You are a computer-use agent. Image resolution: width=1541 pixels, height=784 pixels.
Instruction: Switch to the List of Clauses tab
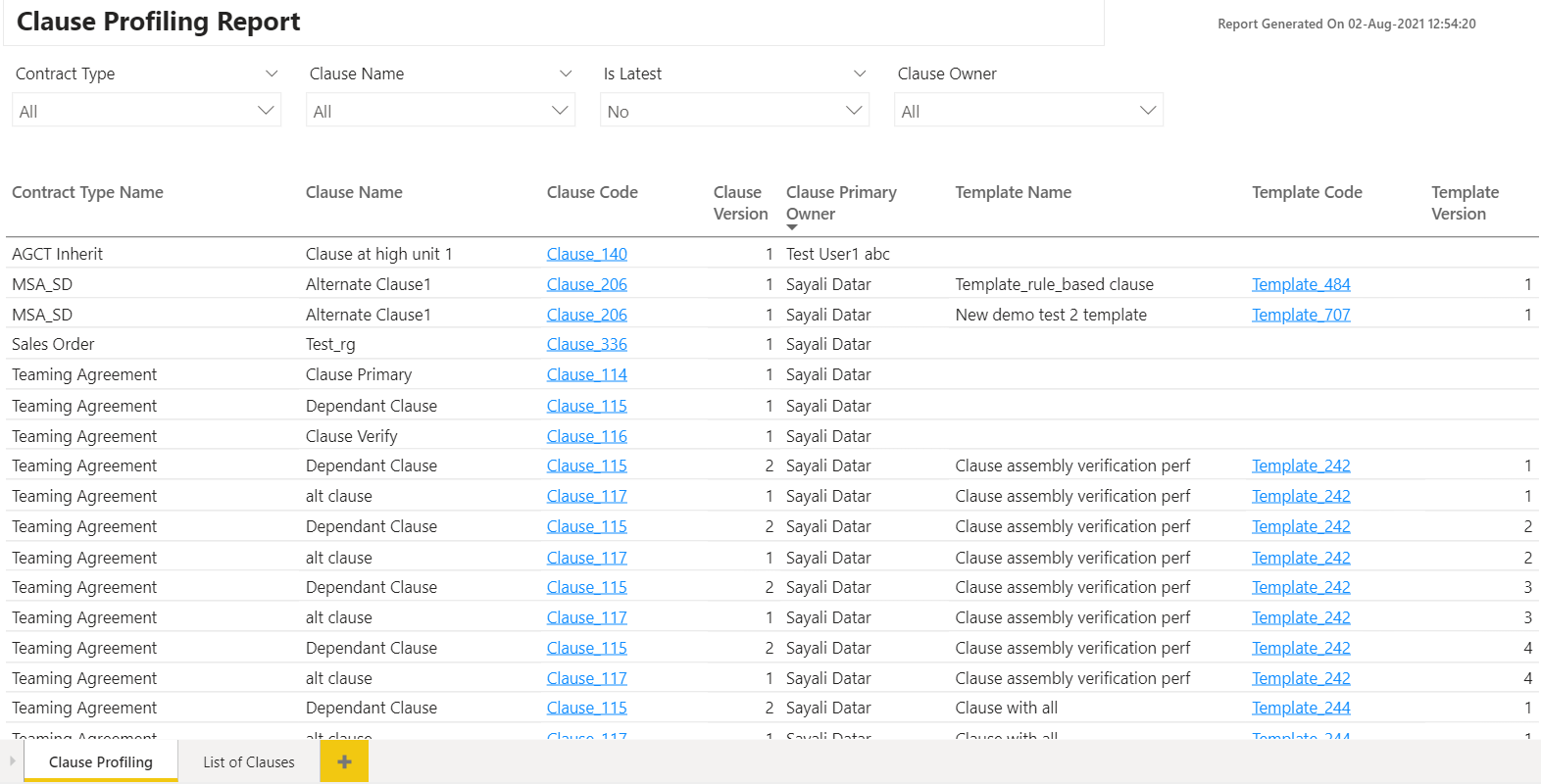point(249,761)
